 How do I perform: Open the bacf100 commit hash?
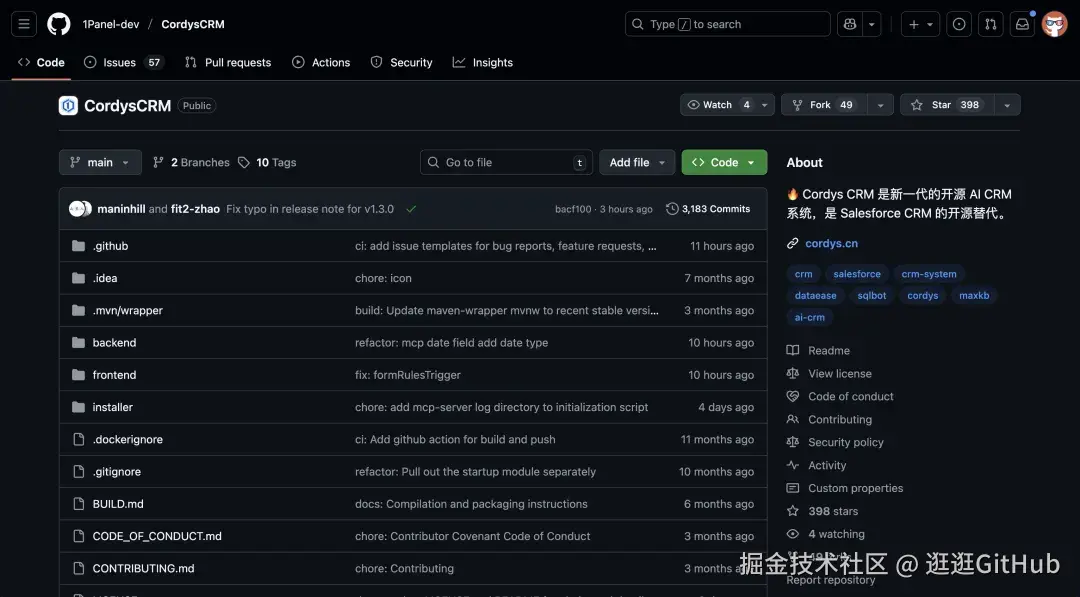pyautogui.click(x=573, y=209)
